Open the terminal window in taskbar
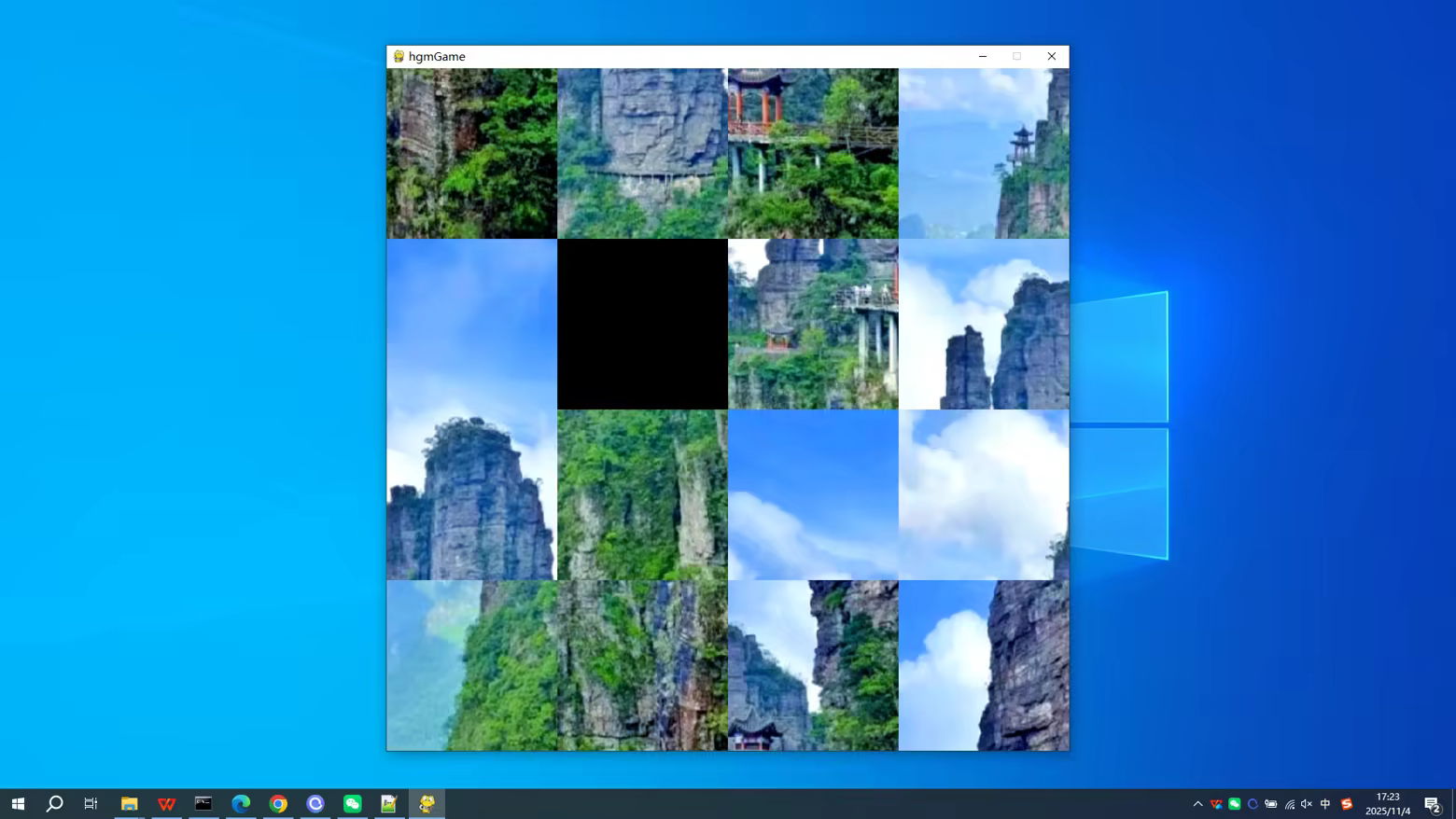This screenshot has width=1456, height=819. [x=203, y=803]
